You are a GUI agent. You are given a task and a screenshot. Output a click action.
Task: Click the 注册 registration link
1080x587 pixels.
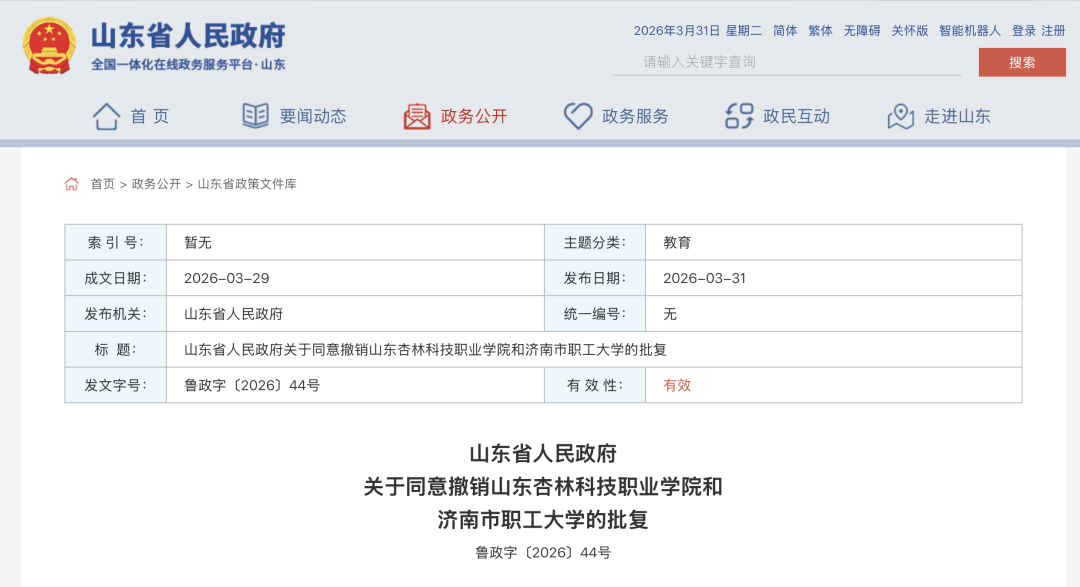point(1052,31)
